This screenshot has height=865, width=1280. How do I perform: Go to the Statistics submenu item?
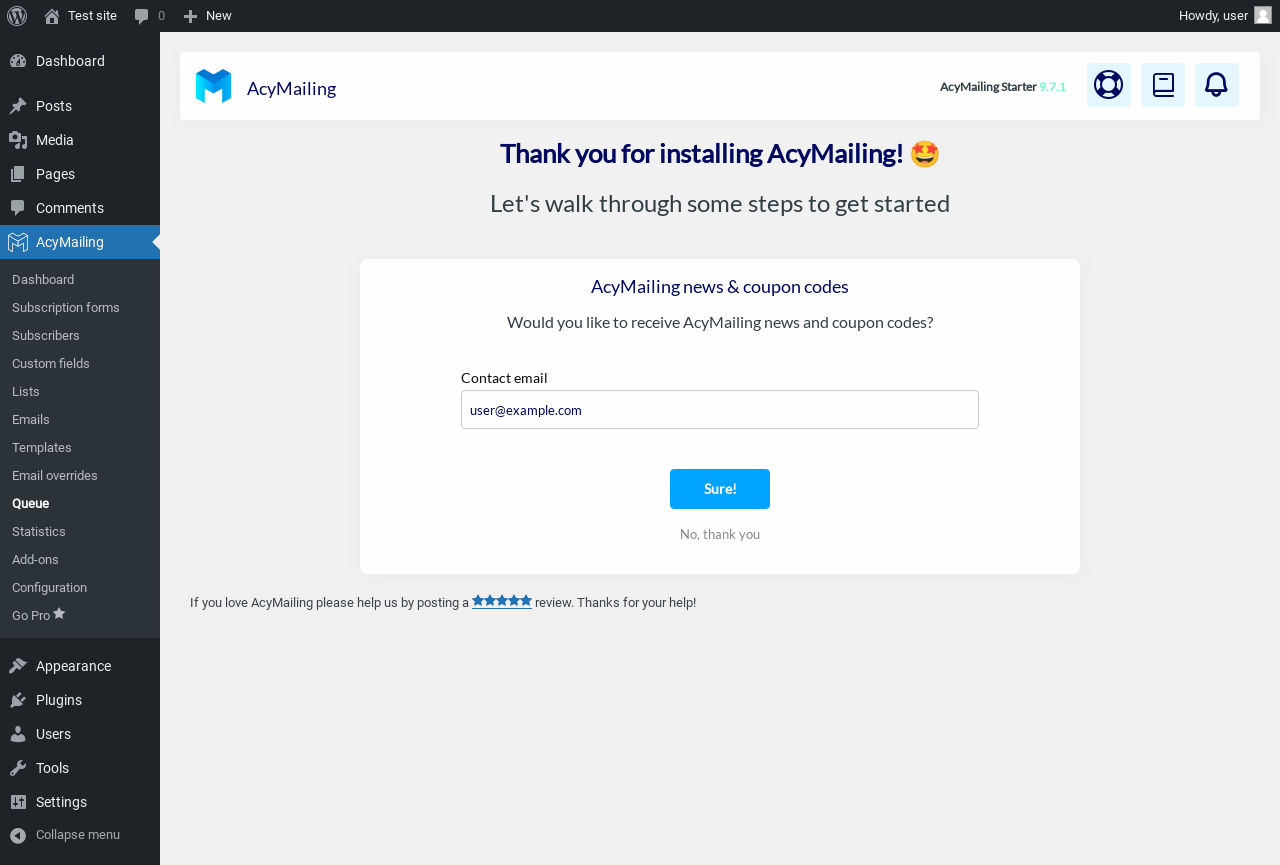39,531
